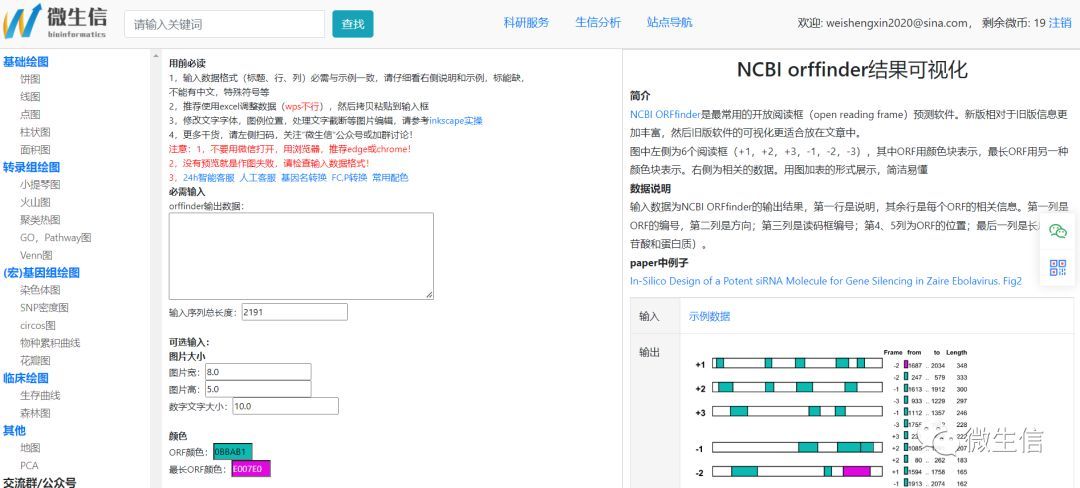Select PCA in the sidebar

pyautogui.click(x=29, y=465)
